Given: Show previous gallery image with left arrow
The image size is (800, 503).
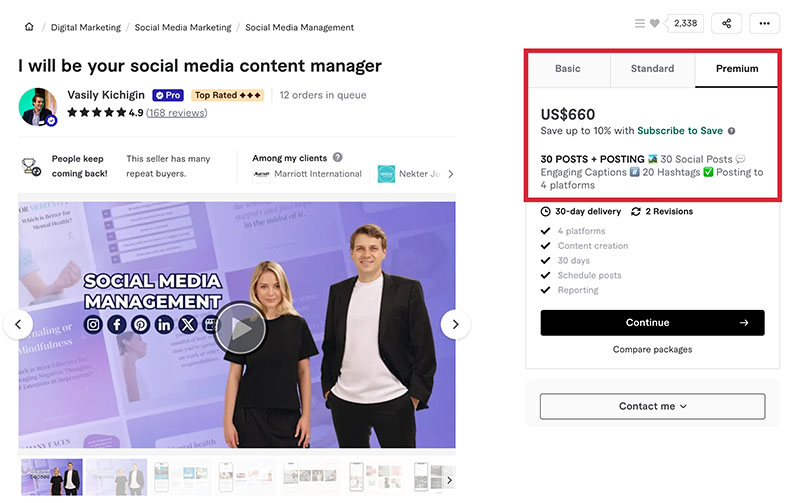Looking at the screenshot, I should (x=18, y=324).
